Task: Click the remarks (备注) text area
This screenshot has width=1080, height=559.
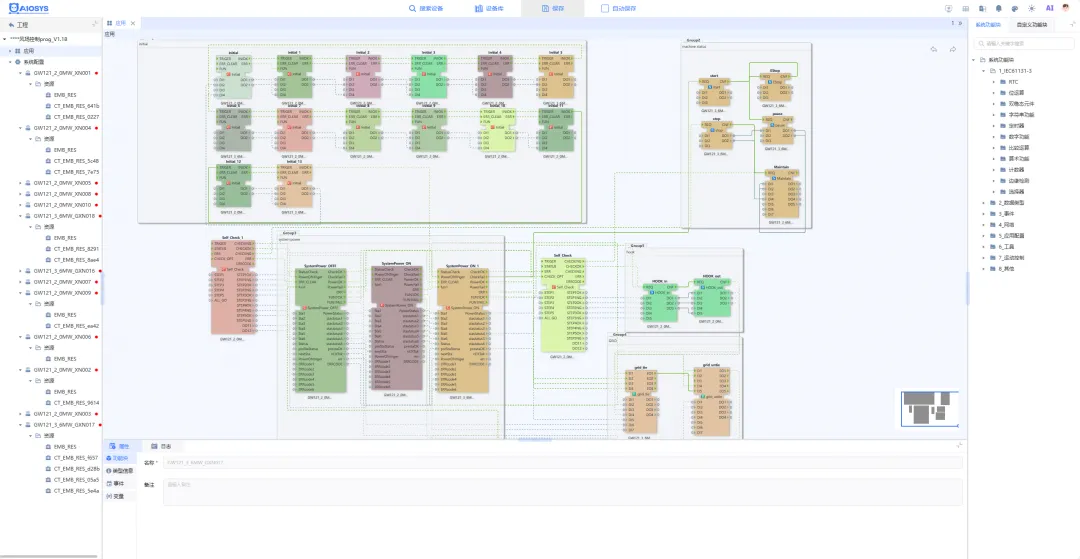Action: 563,492
